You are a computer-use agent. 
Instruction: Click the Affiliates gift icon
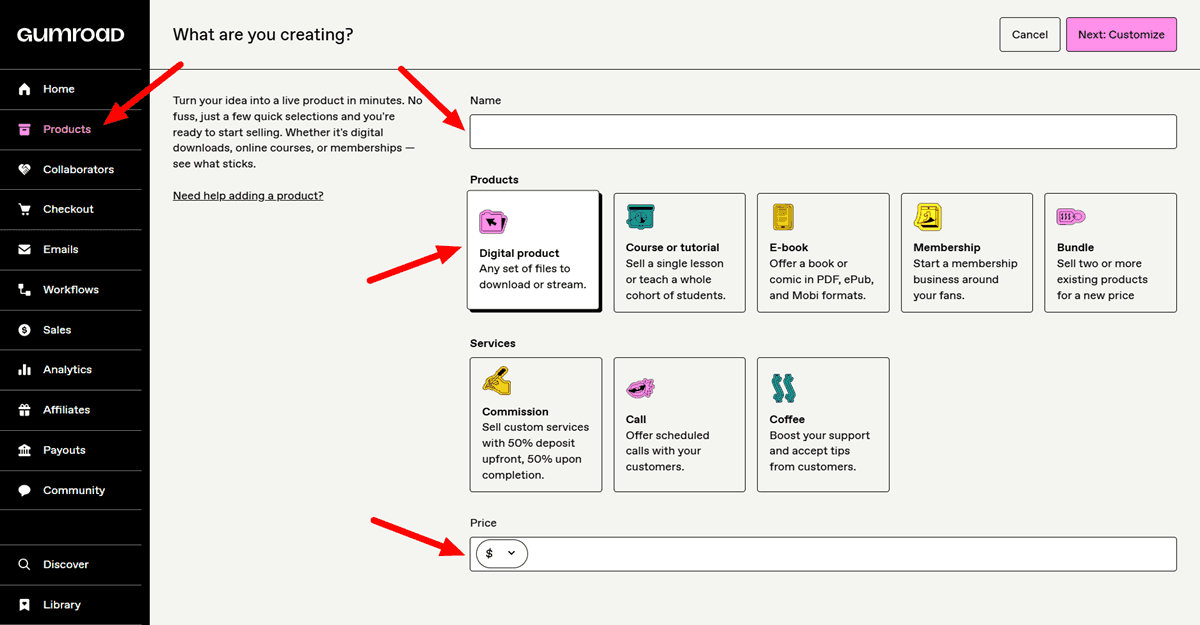tap(25, 410)
